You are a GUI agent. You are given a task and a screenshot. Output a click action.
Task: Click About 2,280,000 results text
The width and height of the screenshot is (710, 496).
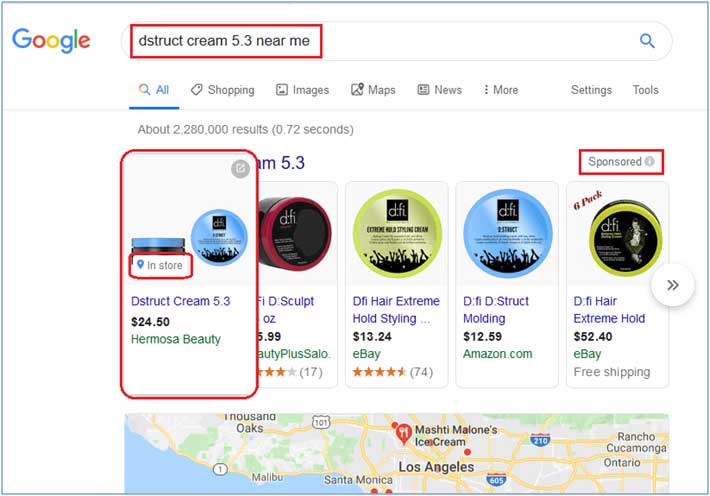pyautogui.click(x=245, y=130)
